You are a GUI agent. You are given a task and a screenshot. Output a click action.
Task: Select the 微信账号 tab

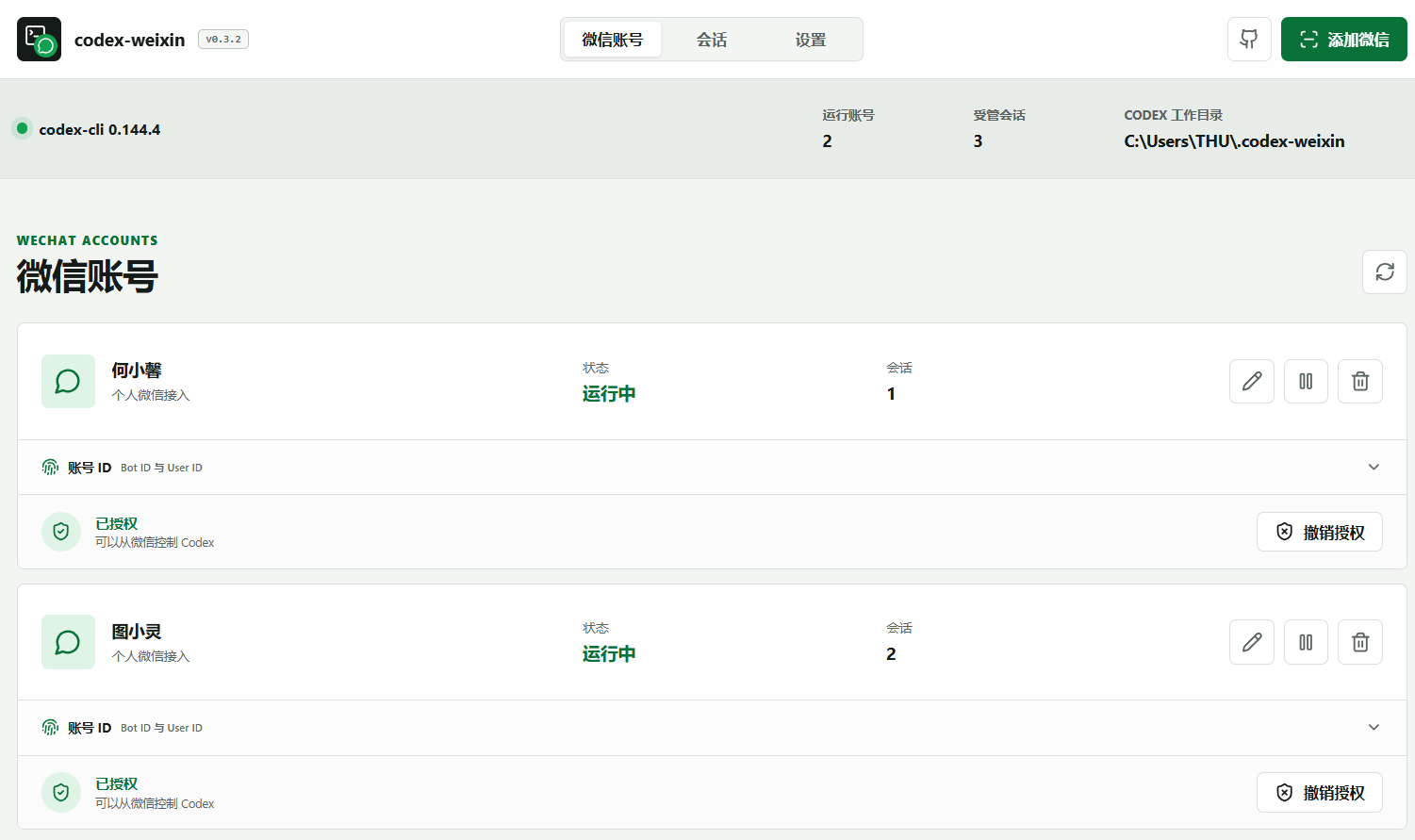coord(613,40)
